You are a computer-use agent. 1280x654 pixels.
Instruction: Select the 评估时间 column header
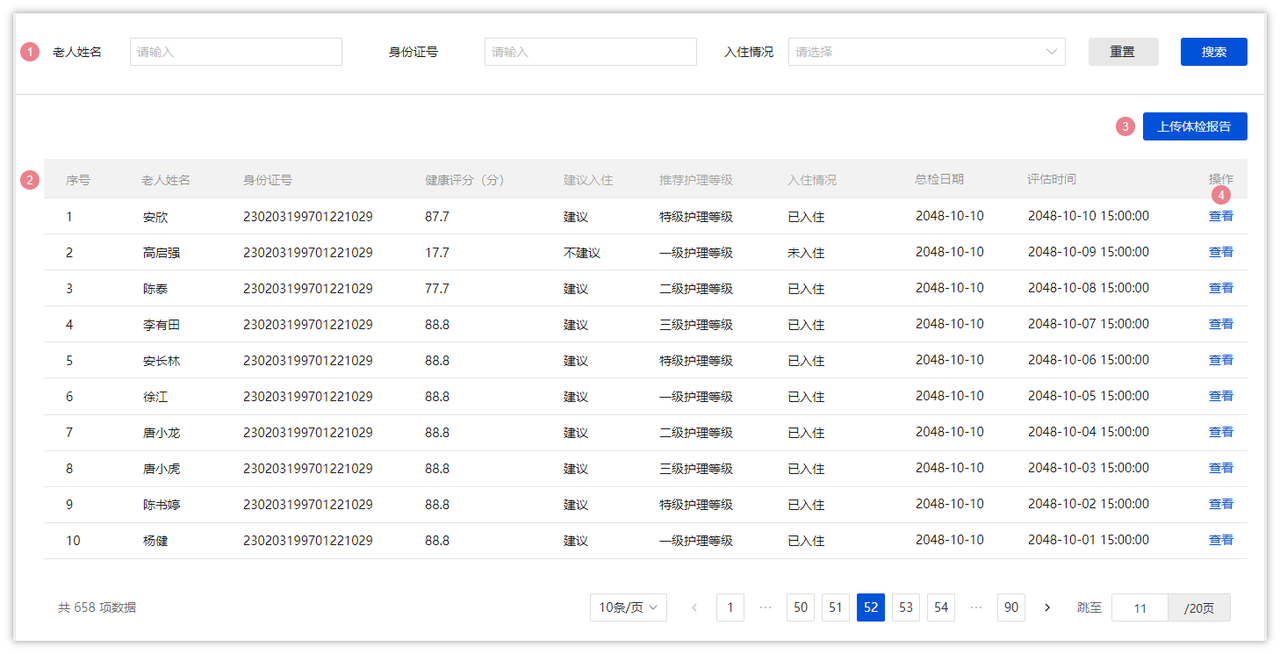1052,180
